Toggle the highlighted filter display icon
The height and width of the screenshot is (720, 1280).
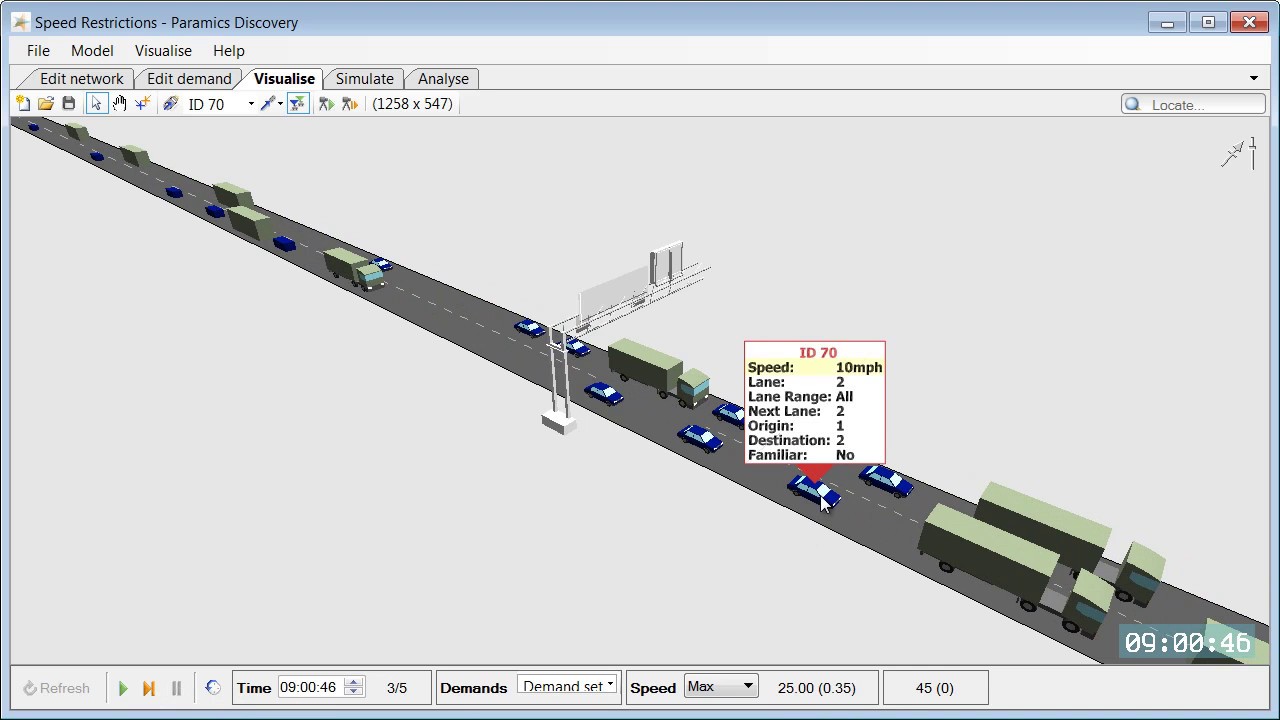pyautogui.click(x=298, y=103)
